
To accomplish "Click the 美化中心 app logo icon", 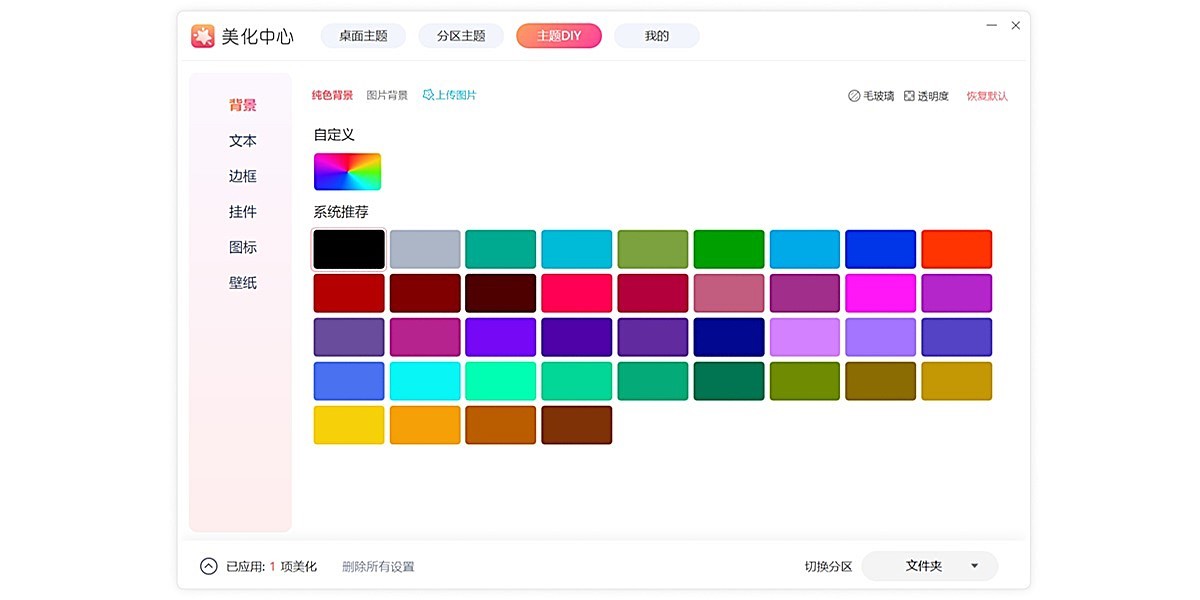I will click(203, 36).
